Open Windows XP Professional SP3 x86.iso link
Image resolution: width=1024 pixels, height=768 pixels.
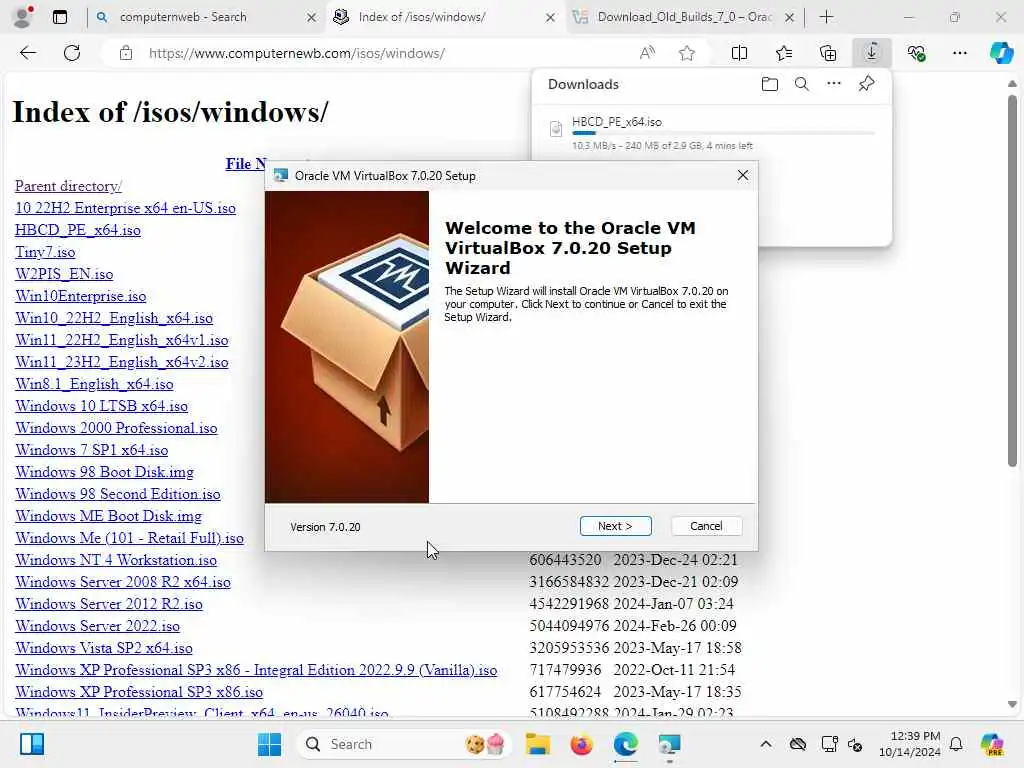coord(139,692)
